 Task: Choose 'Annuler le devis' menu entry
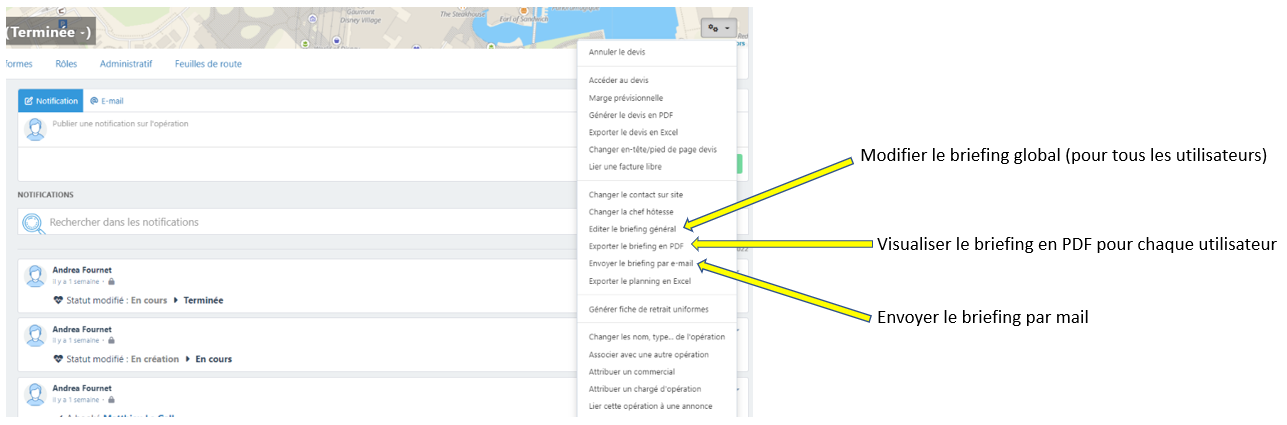[617, 52]
